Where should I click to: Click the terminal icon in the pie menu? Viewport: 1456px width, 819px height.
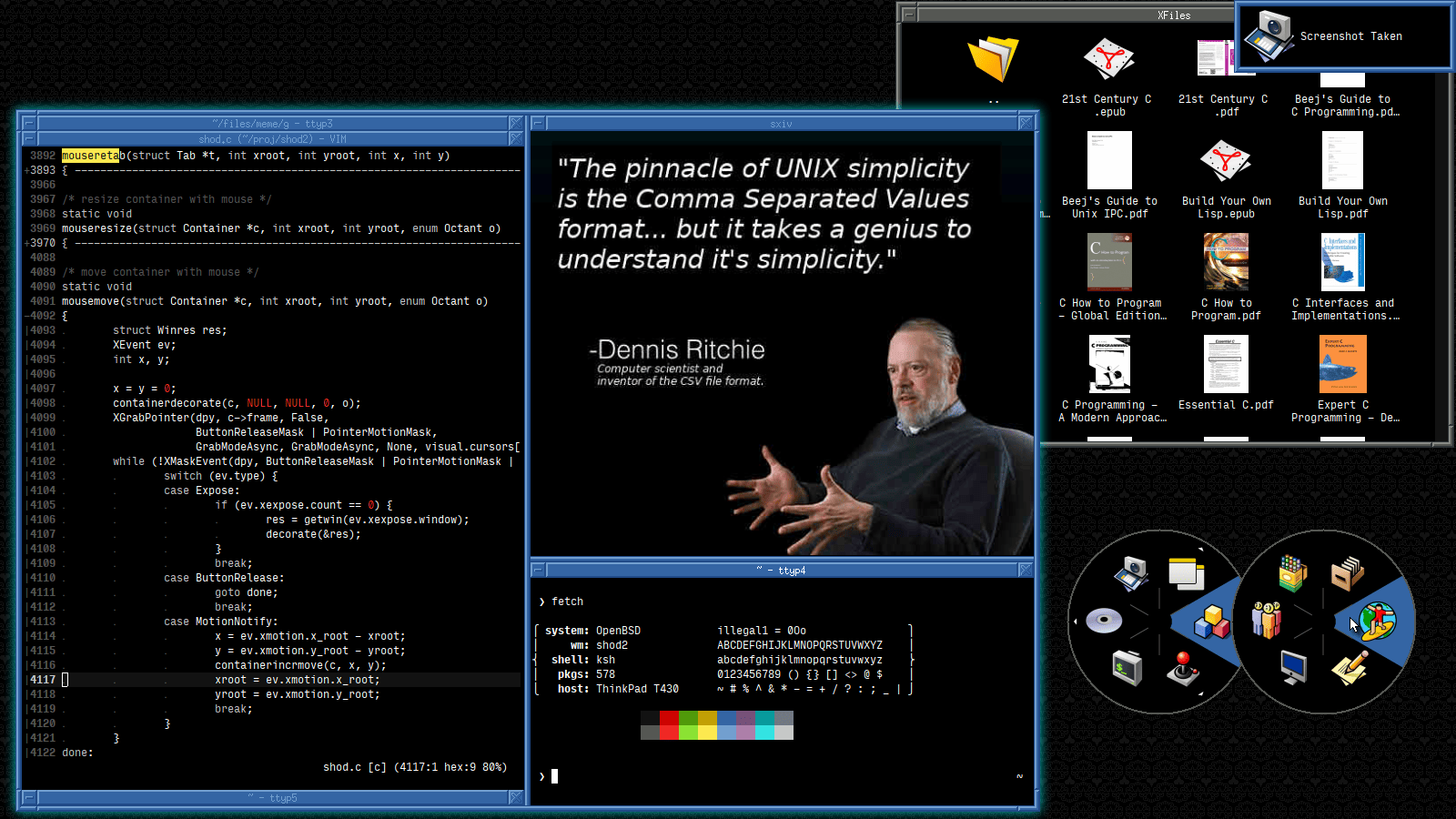pyautogui.click(x=1127, y=669)
